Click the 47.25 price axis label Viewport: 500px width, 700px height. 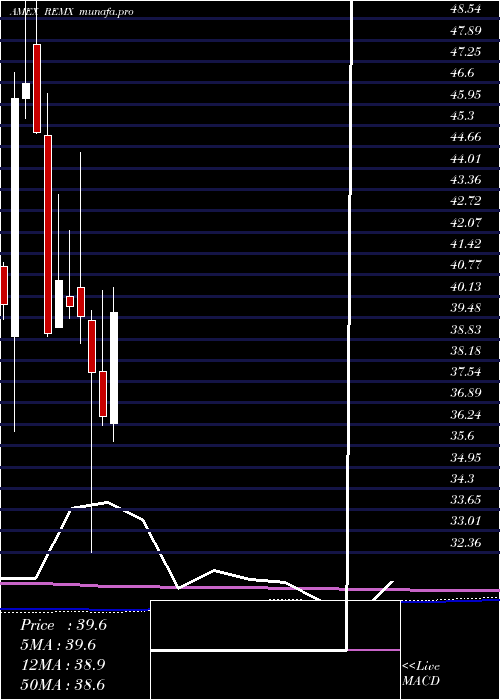(466, 52)
